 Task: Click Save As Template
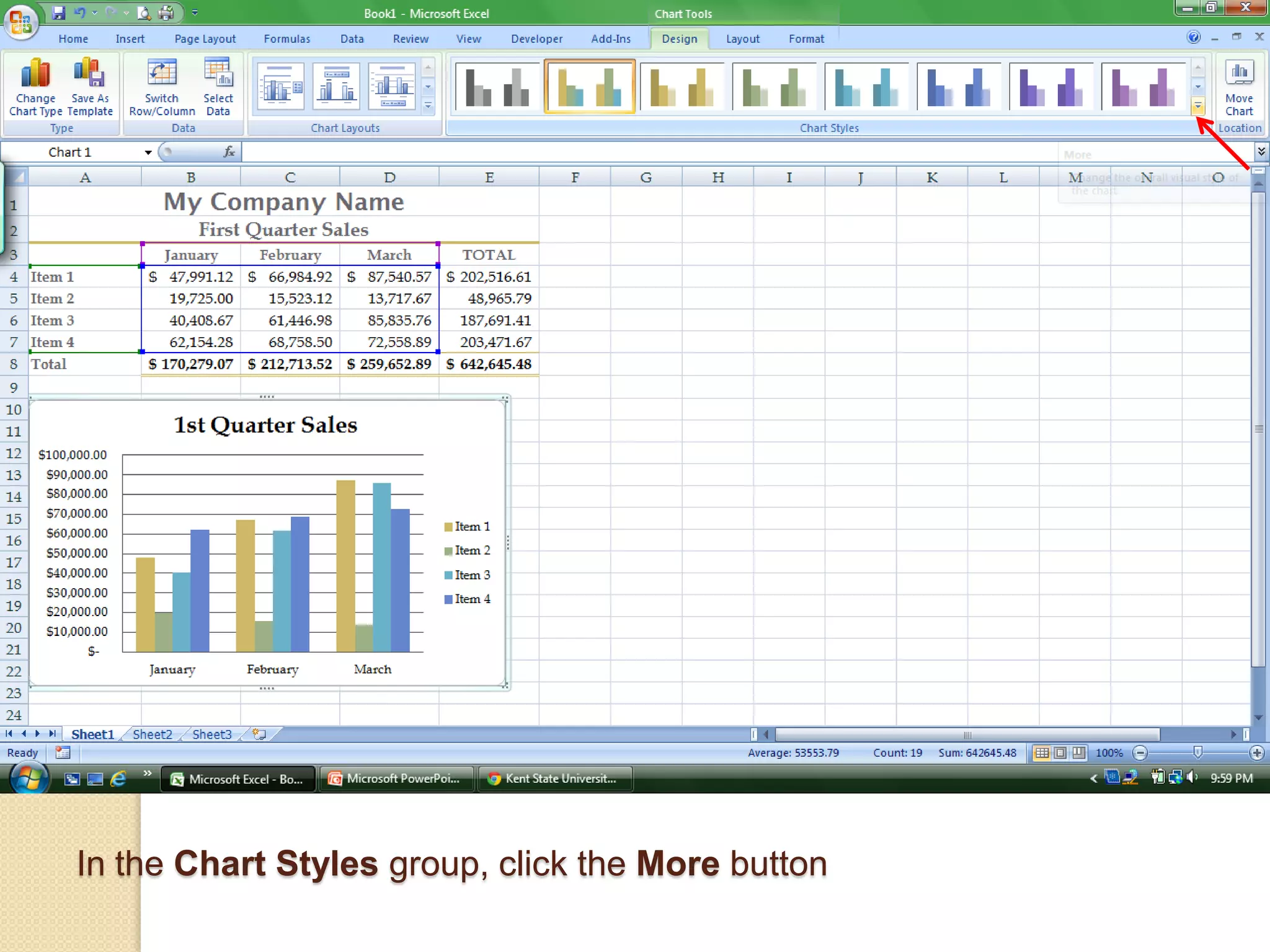coord(90,87)
